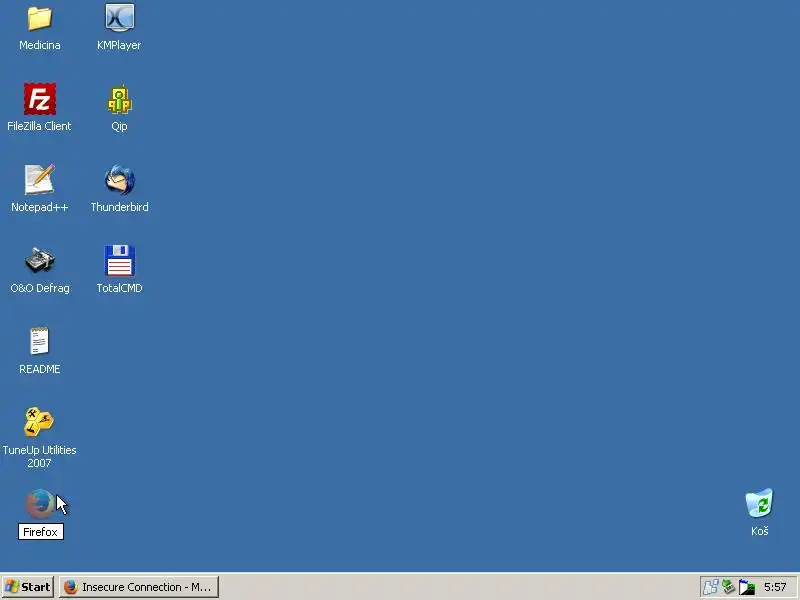Viewport: 800px width, 600px height.
Task: Select the KMPlayer desktop shortcut
Action: pos(119,17)
